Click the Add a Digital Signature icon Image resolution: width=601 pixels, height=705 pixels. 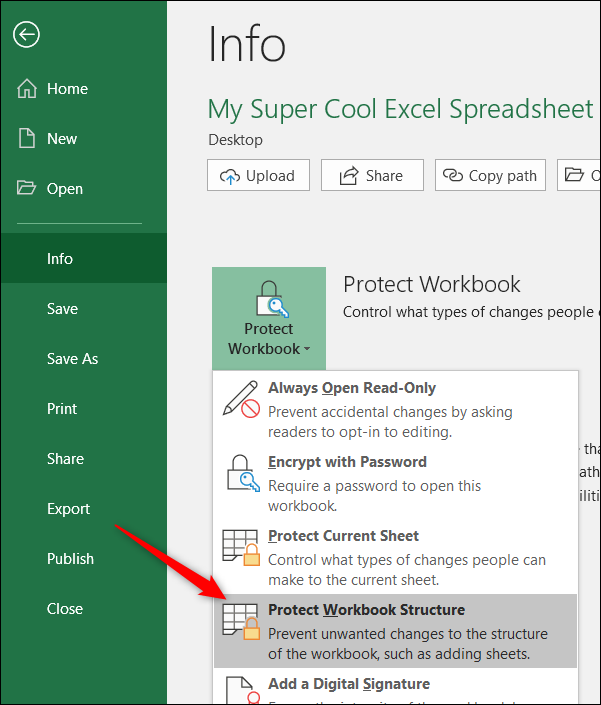pos(240,689)
